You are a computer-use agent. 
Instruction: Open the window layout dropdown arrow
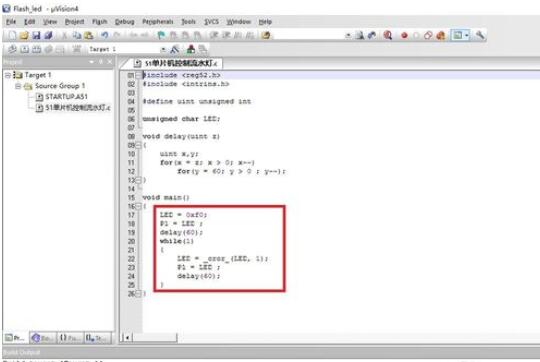click(x=467, y=35)
